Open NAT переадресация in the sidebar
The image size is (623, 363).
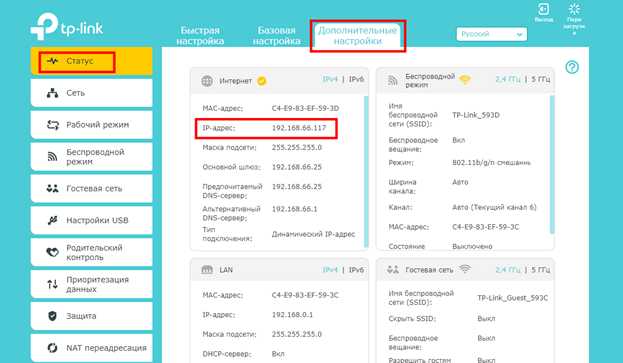click(91, 348)
